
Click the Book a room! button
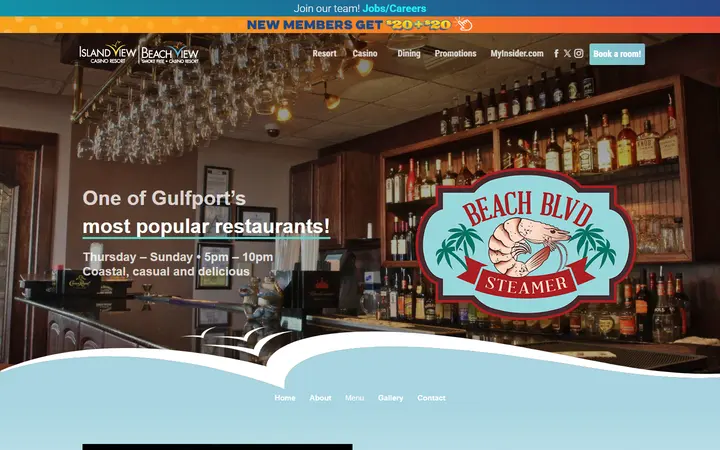pyautogui.click(x=617, y=54)
